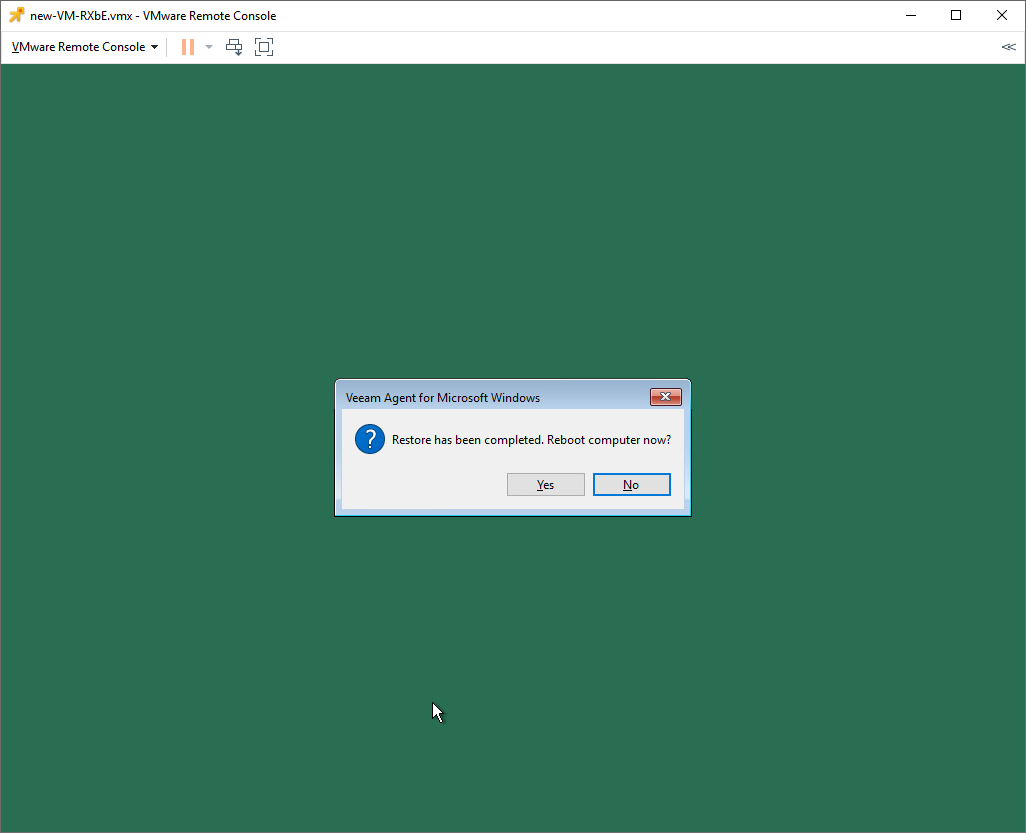
Task: Close the Veeam Agent dialog
Action: [665, 397]
